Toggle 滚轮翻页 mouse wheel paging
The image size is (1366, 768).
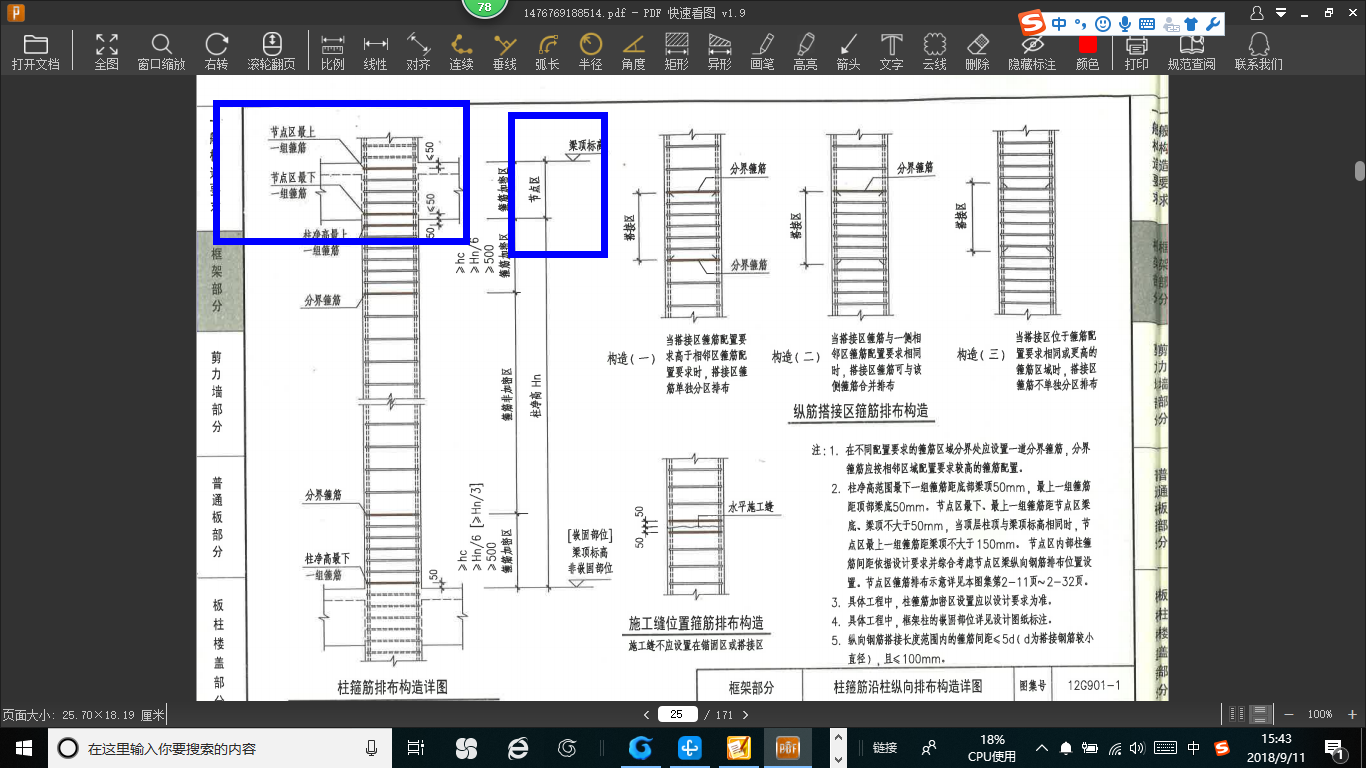tap(271, 52)
